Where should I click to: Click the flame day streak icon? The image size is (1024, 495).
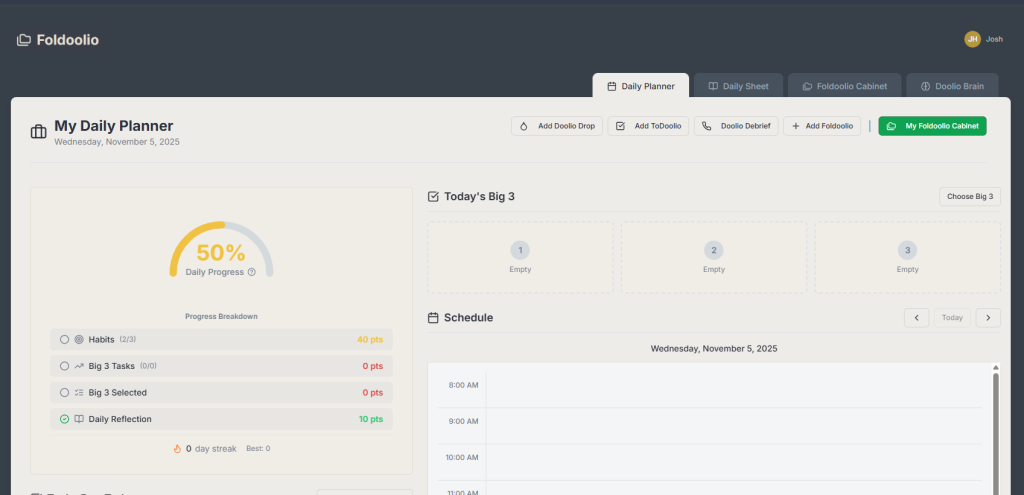pyautogui.click(x=177, y=449)
